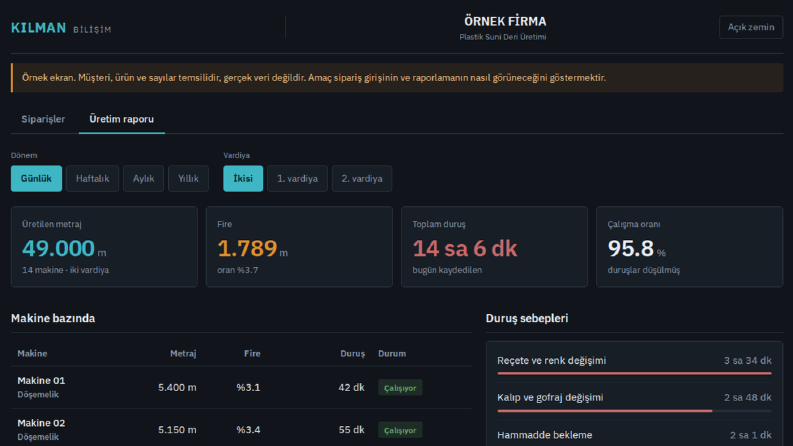Click the Kalıp ve gofraj değişimi progress bar
The image size is (793, 446).
click(634, 411)
